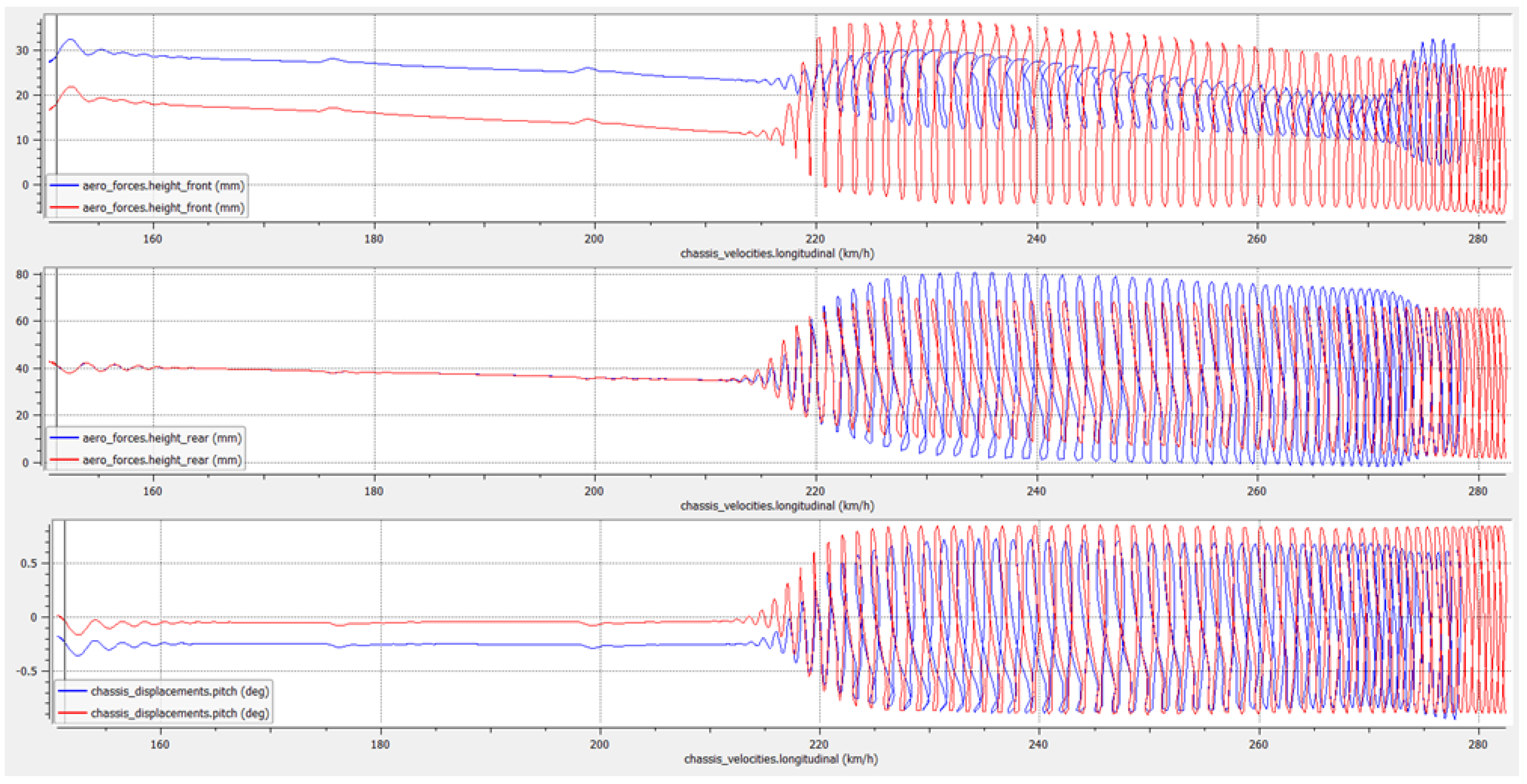Image resolution: width=1527 pixels, height=784 pixels.
Task: Click the 160 tick label on top plot
Action: pos(152,239)
